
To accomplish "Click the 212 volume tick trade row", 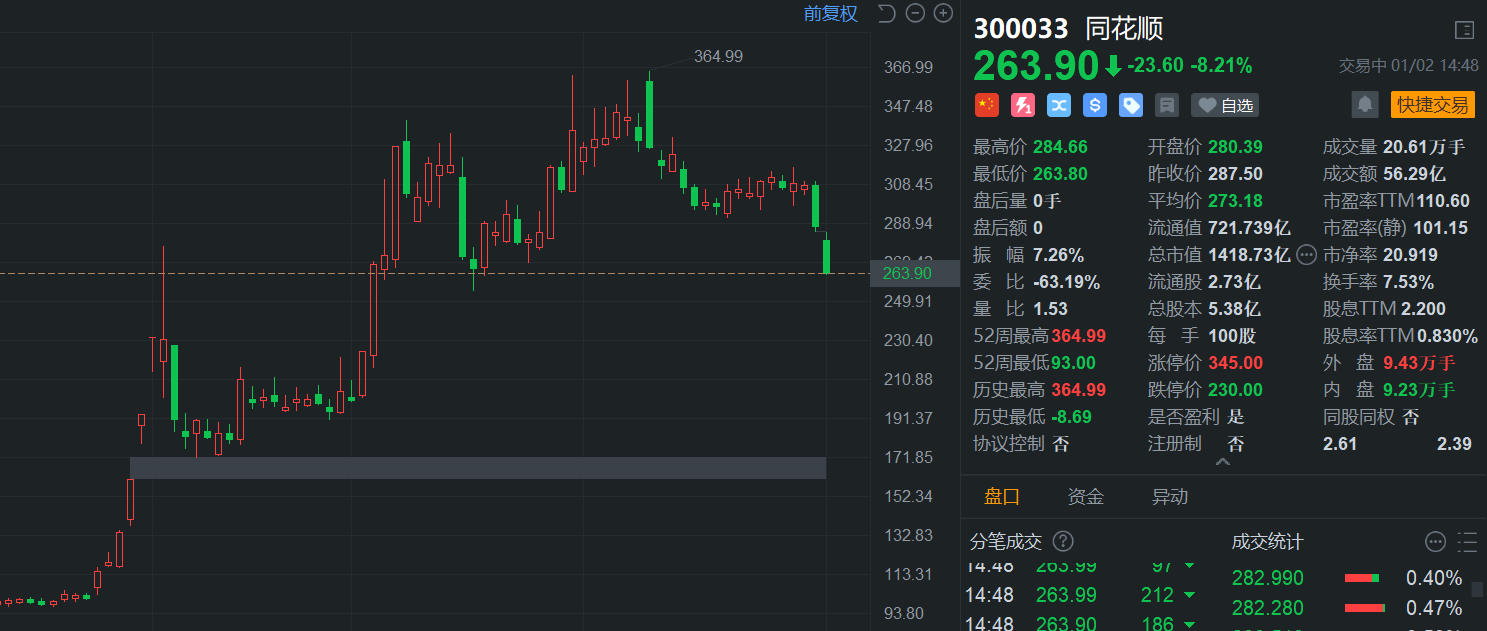I will [x=1082, y=595].
